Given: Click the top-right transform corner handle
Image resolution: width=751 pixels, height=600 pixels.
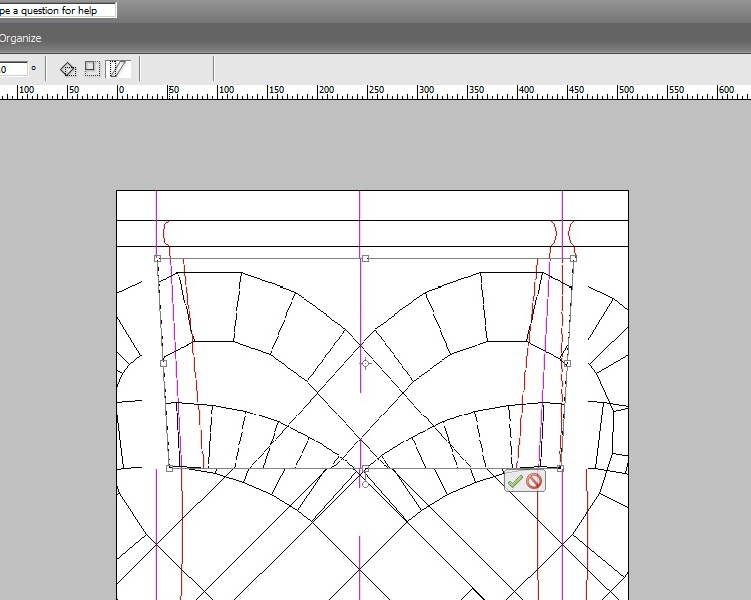Looking at the screenshot, I should pyautogui.click(x=573, y=258).
